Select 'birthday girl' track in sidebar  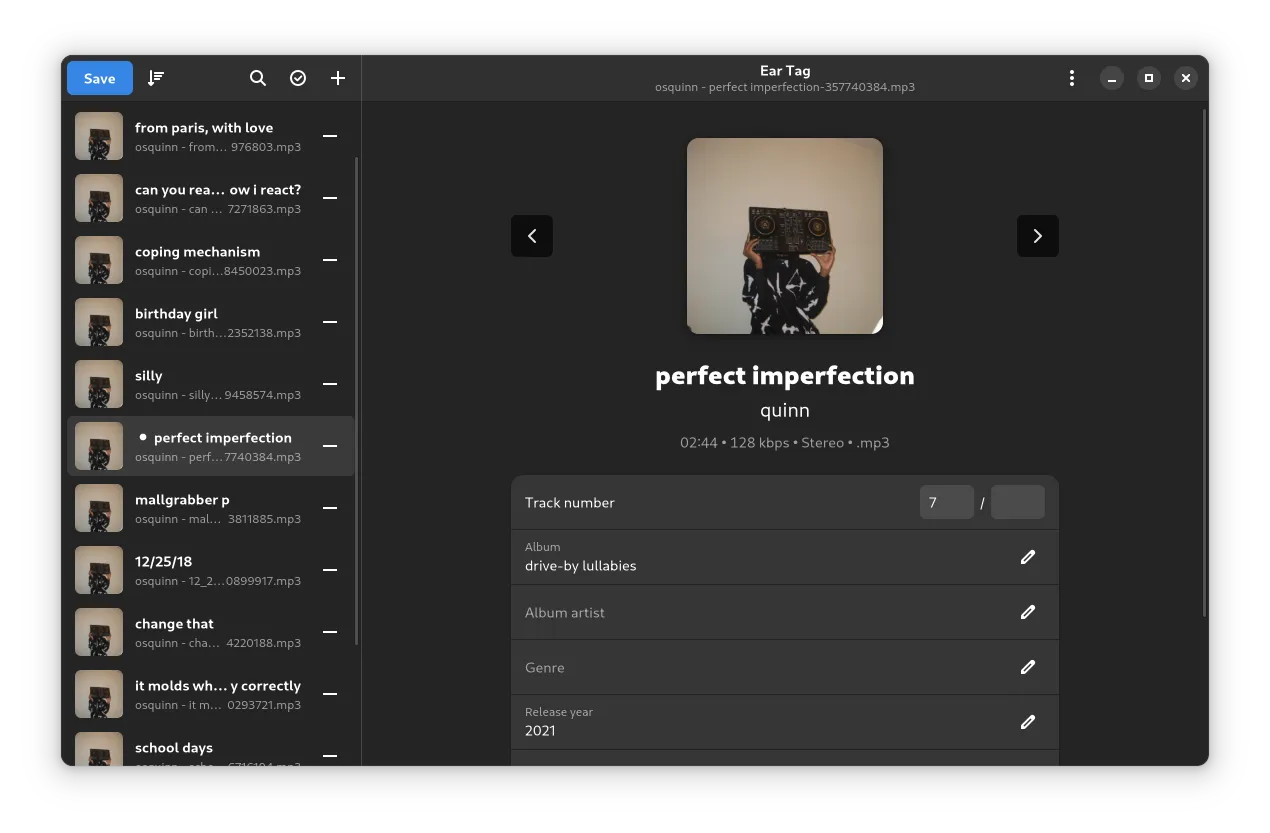pyautogui.click(x=197, y=322)
